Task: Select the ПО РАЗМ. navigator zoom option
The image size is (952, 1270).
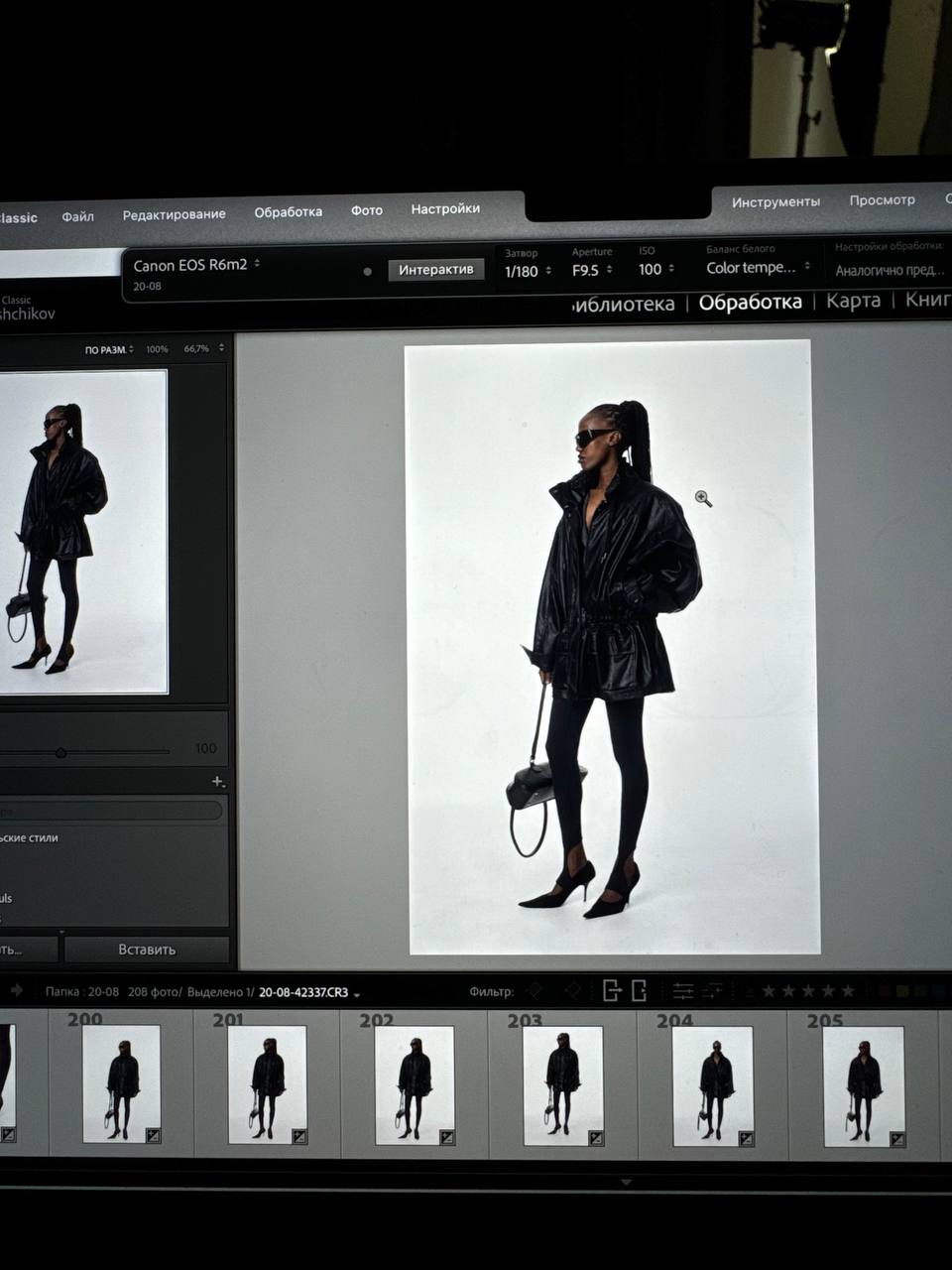Action: [109, 349]
